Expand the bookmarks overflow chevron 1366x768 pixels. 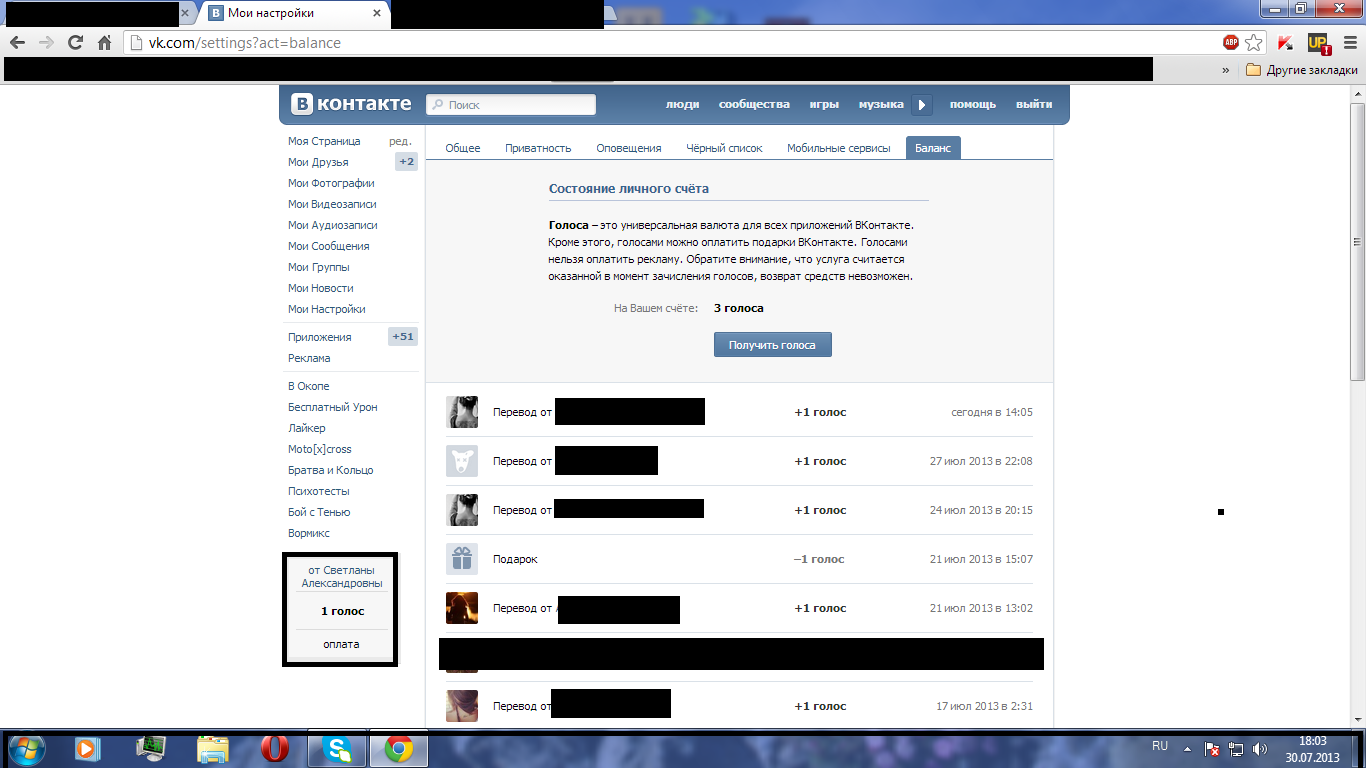(1226, 70)
